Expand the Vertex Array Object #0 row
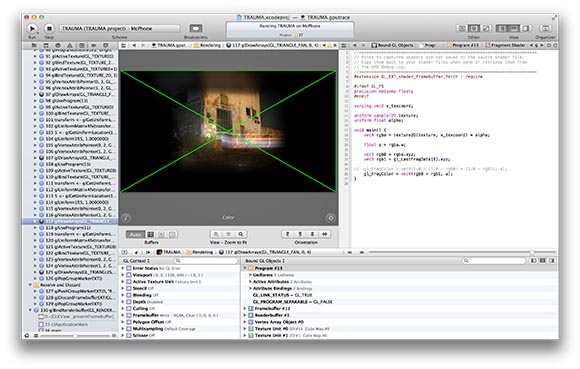The width and height of the screenshot is (580, 369). pyautogui.click(x=245, y=322)
